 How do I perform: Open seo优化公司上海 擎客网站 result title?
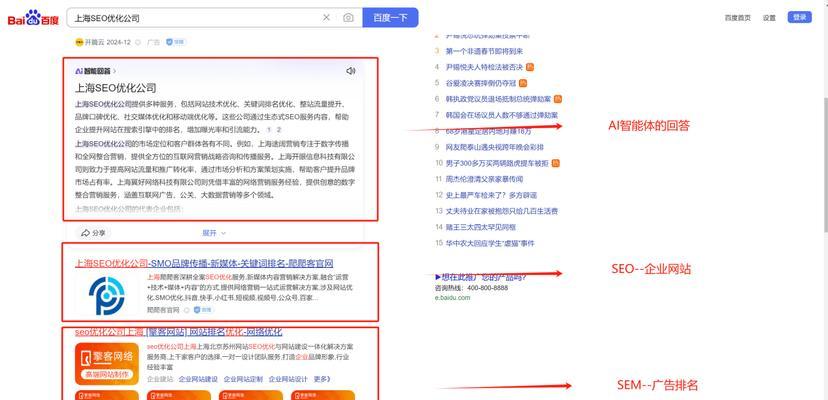click(x=178, y=332)
